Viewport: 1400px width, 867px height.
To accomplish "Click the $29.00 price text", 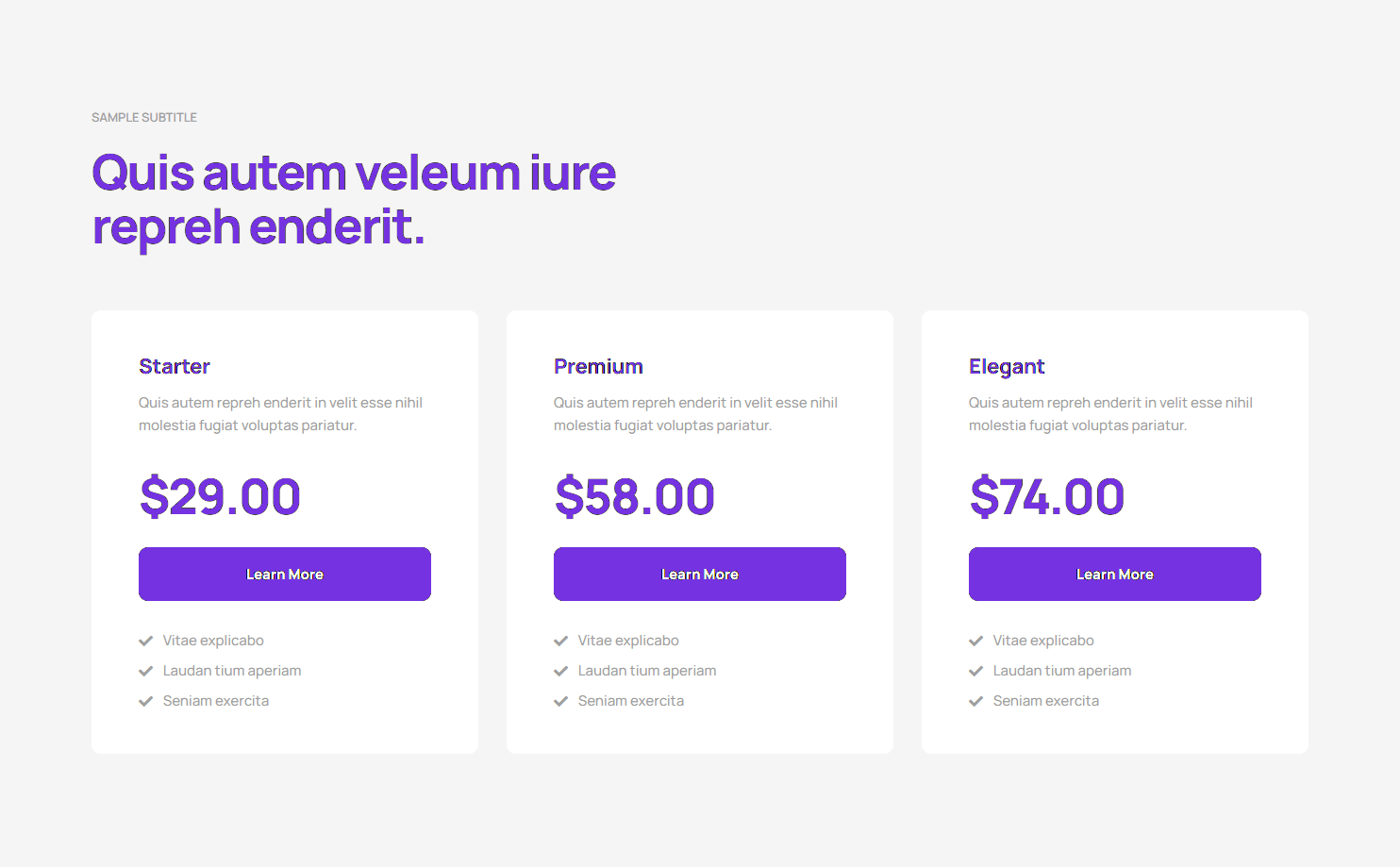I will pyautogui.click(x=220, y=497).
